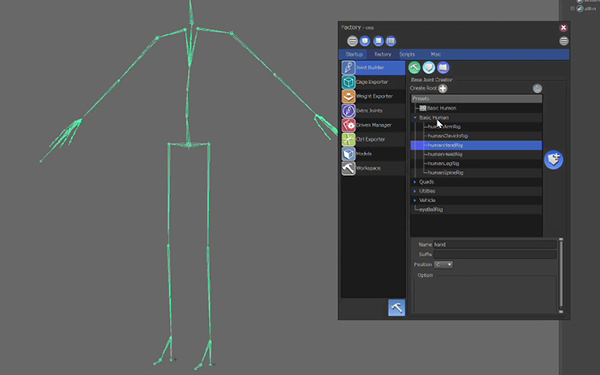Click the blue book round icon

point(443,68)
